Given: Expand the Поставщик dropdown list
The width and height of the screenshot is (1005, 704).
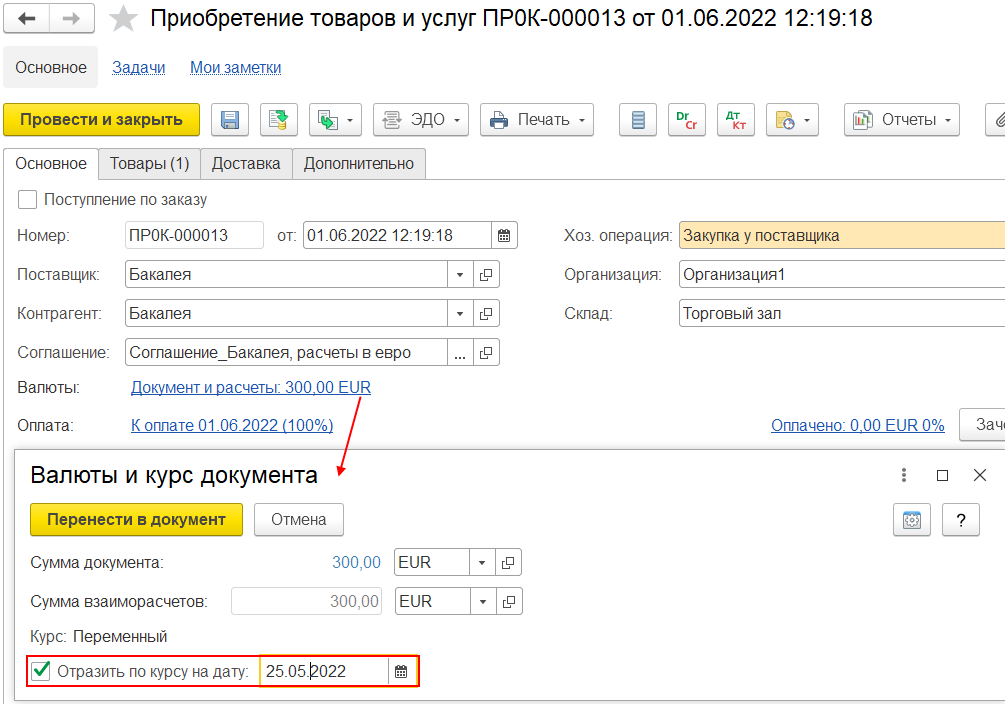Looking at the screenshot, I should pos(459,275).
